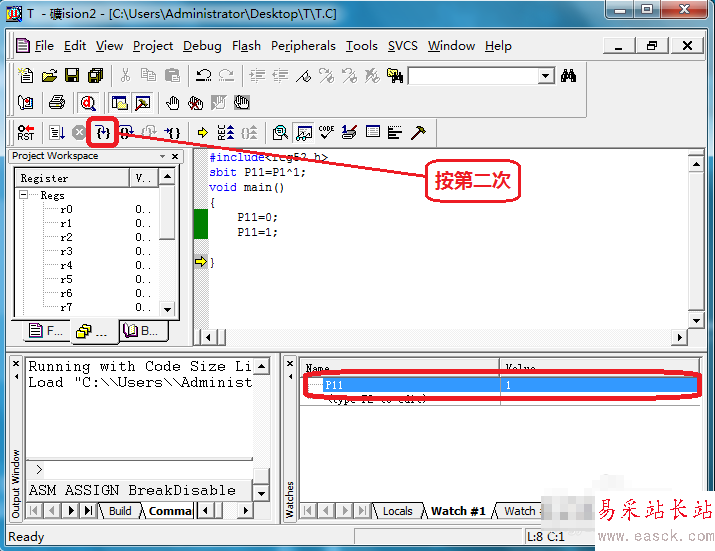Image resolution: width=715 pixels, height=551 pixels.
Task: Click the code editor scroll-right arrow
Action: point(679,338)
